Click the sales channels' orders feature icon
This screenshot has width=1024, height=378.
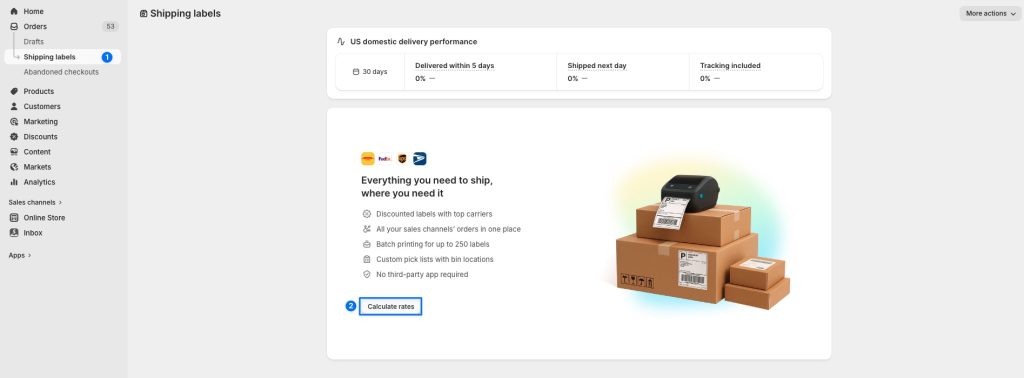tap(366, 229)
